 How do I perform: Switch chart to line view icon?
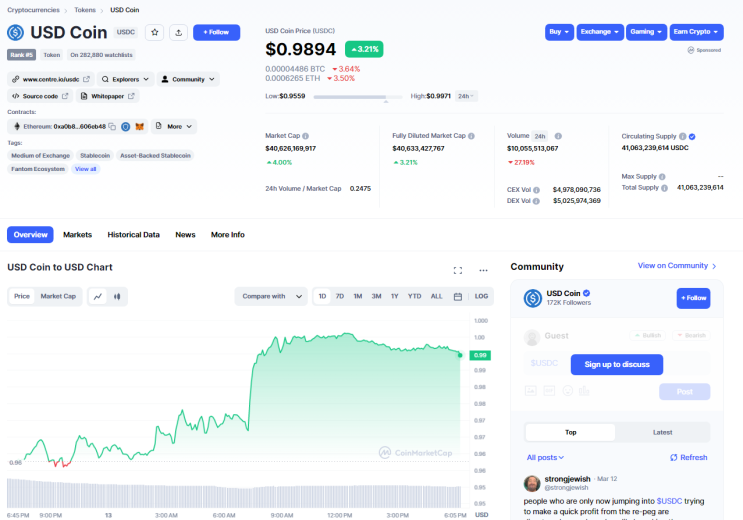98,296
